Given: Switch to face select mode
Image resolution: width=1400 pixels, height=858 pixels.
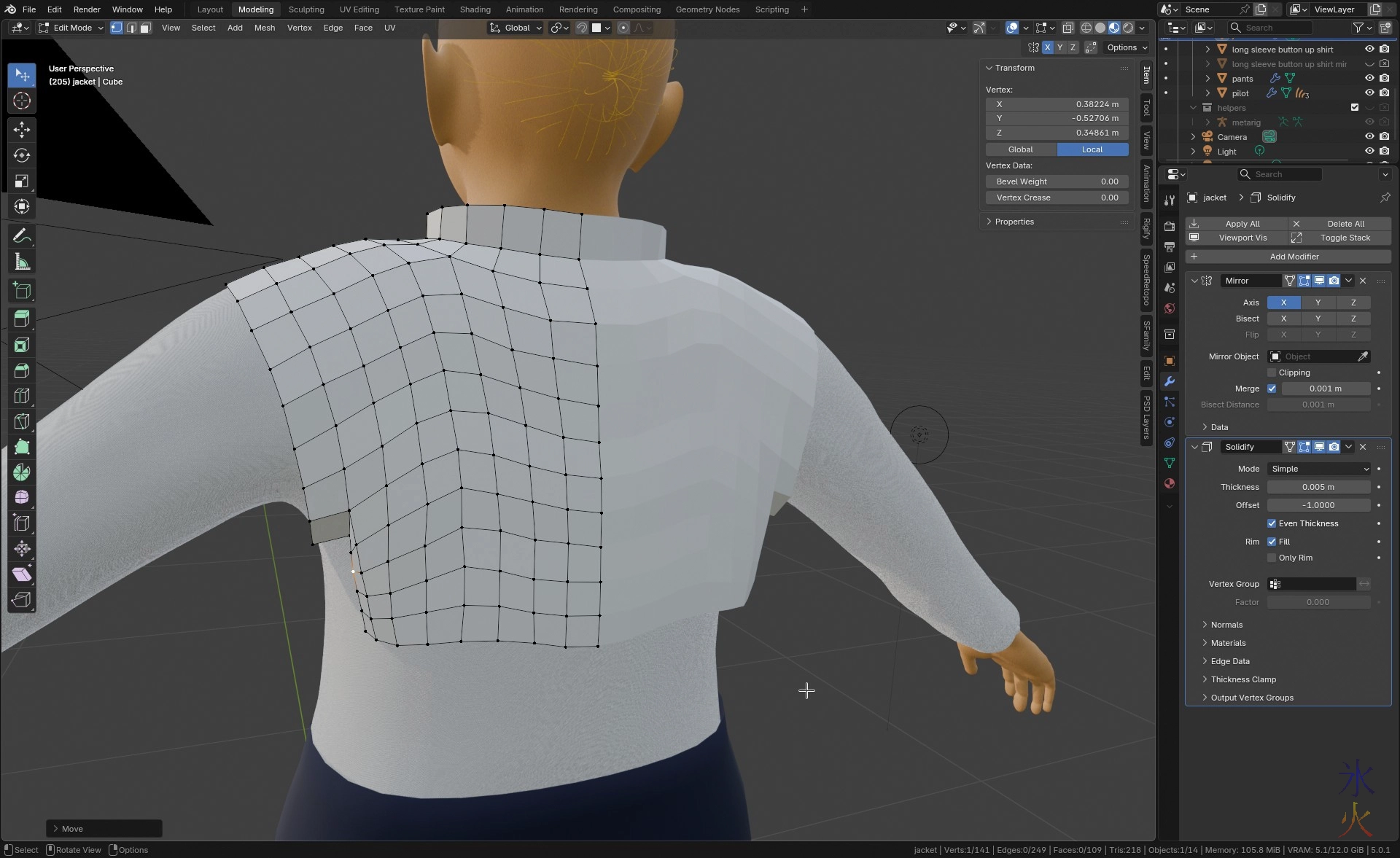Looking at the screenshot, I should pos(146,28).
